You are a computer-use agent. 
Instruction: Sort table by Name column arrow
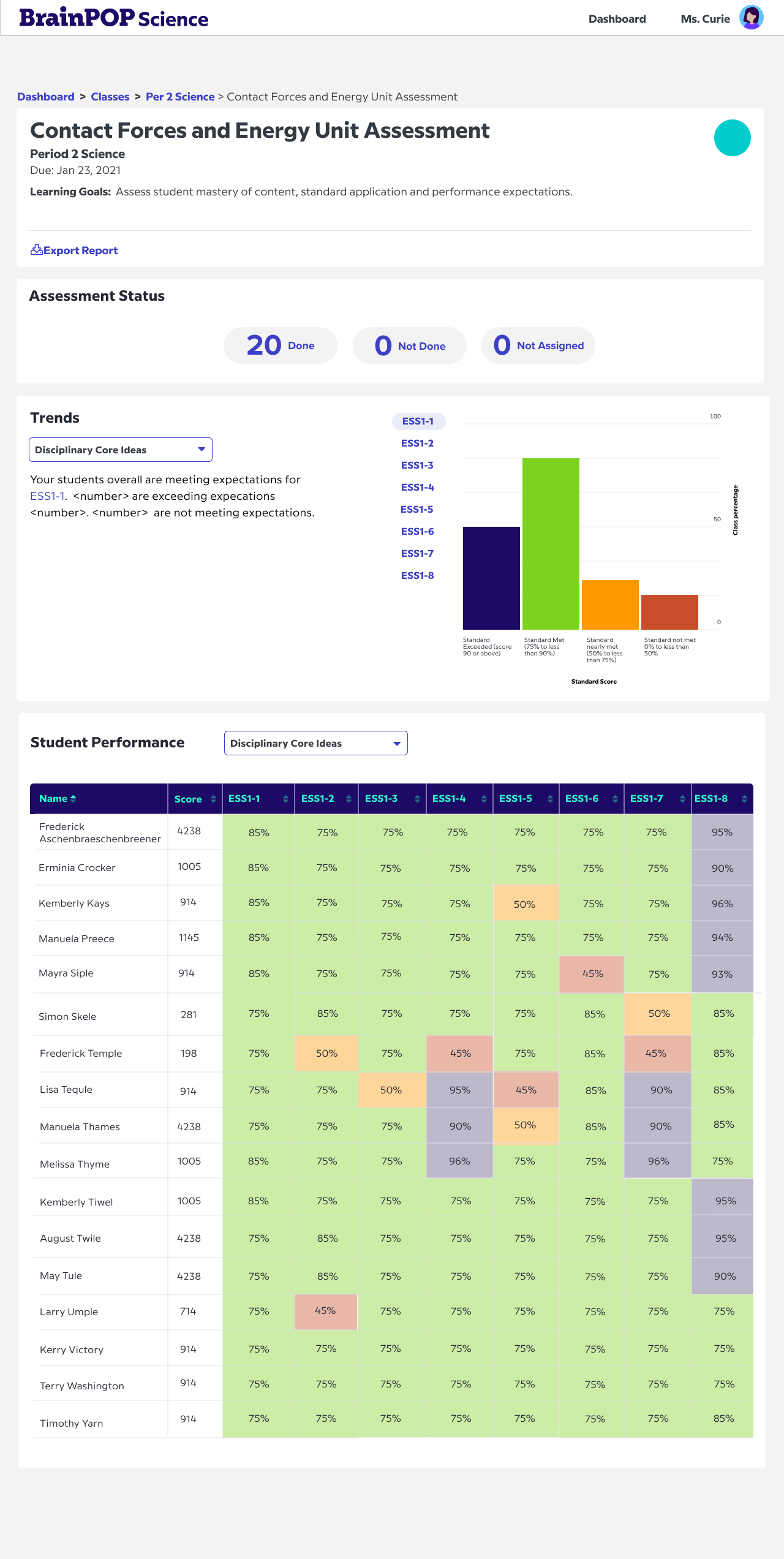click(73, 799)
